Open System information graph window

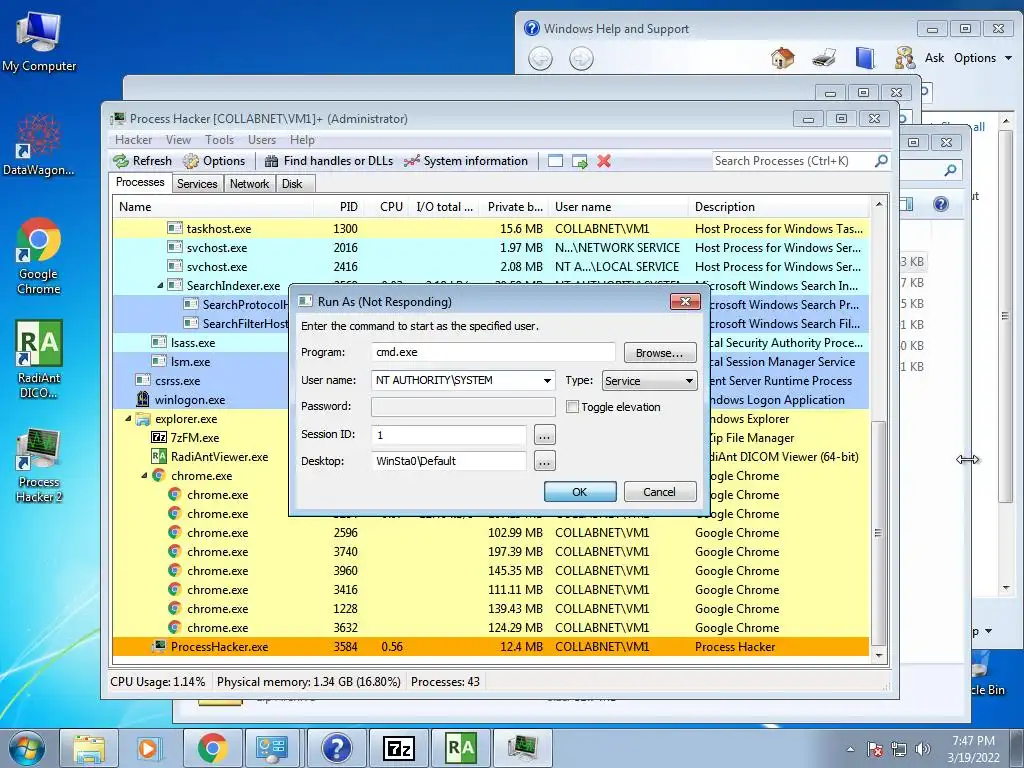[x=466, y=161]
